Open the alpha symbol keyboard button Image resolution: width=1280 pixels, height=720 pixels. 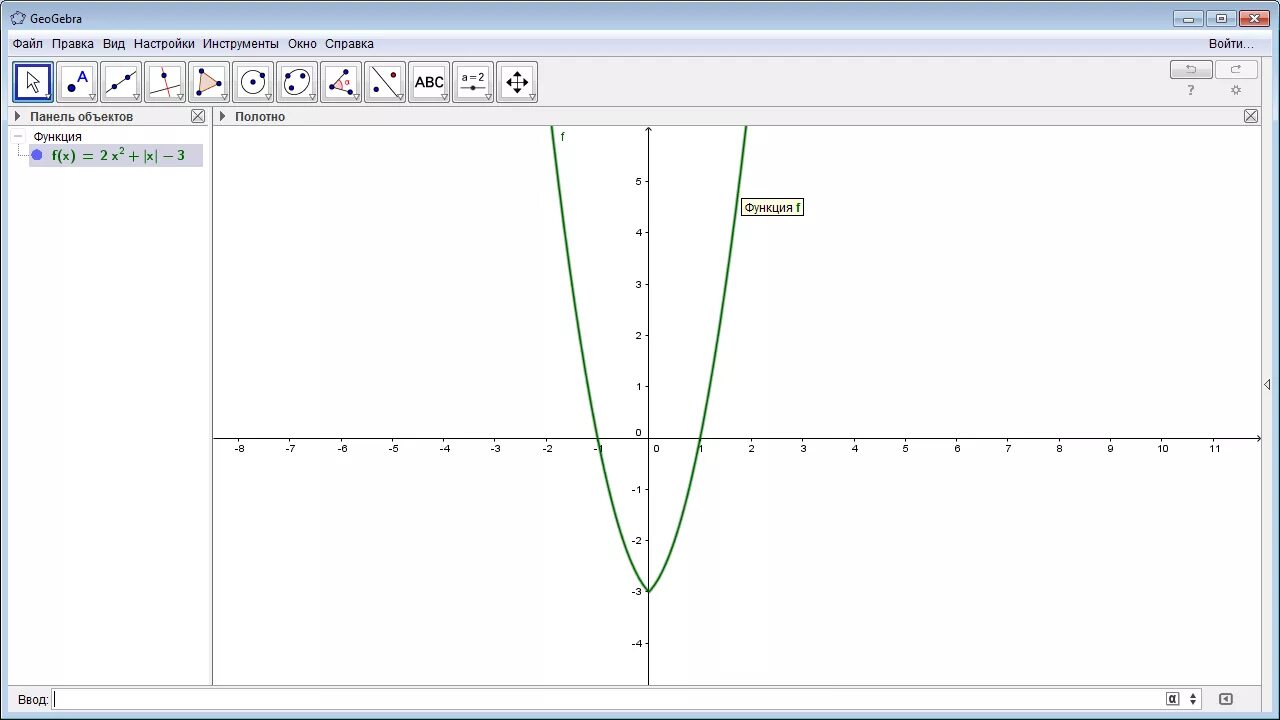pos(1172,699)
